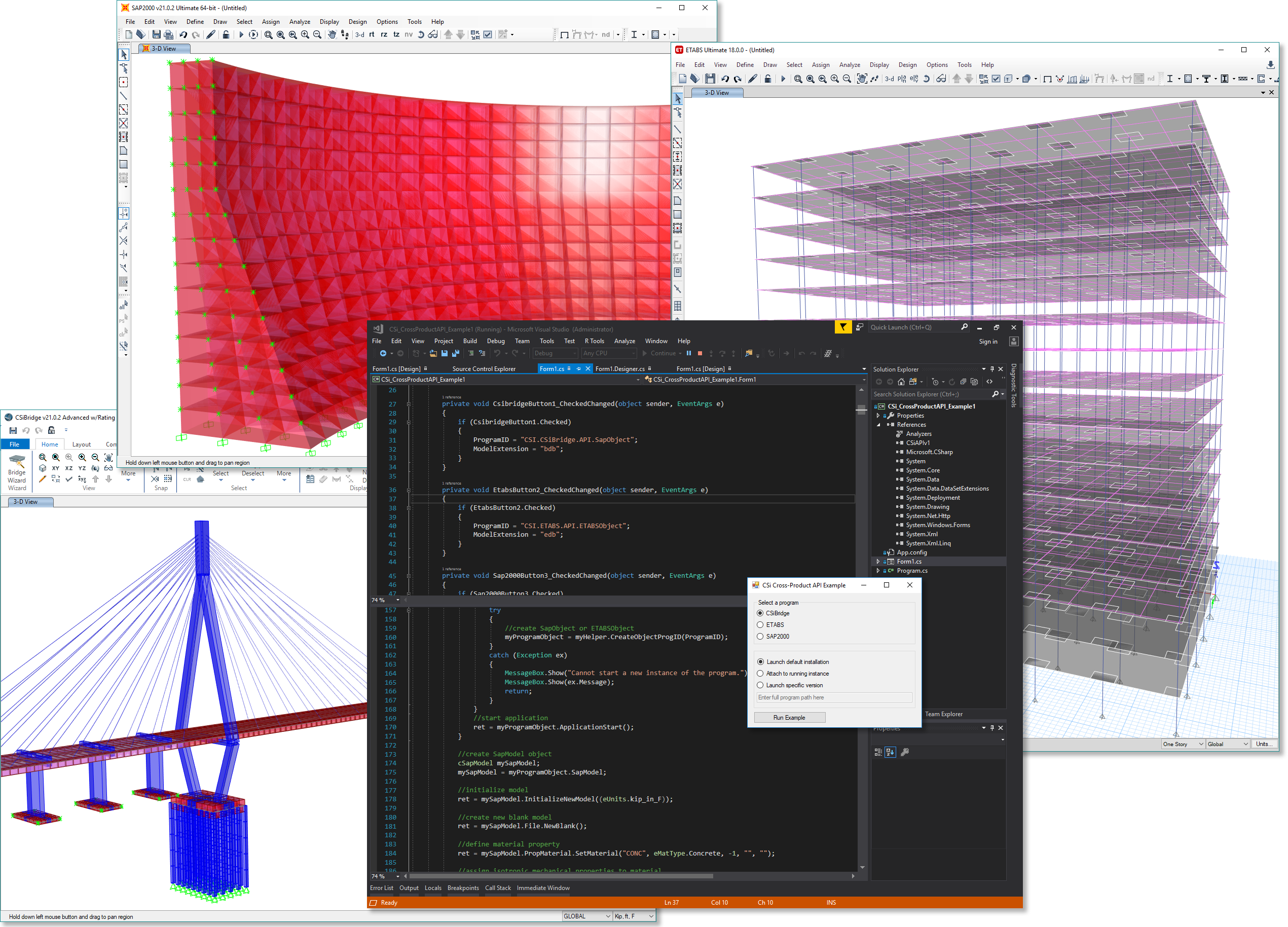Click the lock/unlock model icon in ETABS toolbar
The image size is (1288, 927).
point(768,79)
